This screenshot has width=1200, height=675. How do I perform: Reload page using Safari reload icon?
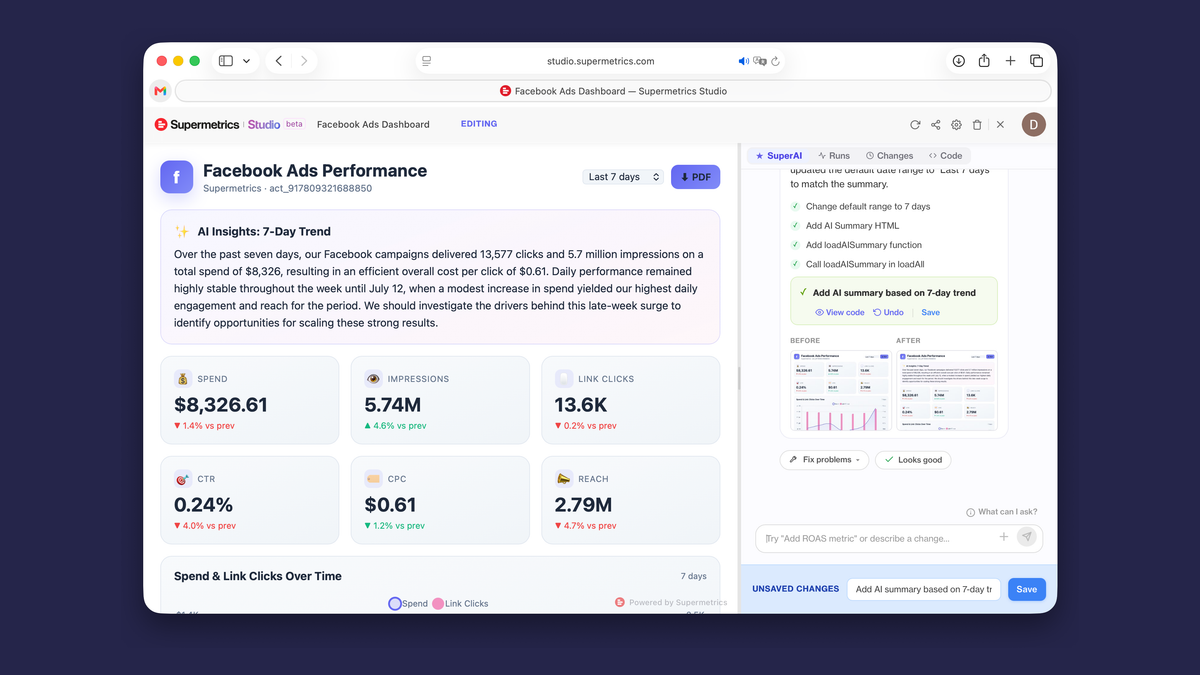(775, 61)
